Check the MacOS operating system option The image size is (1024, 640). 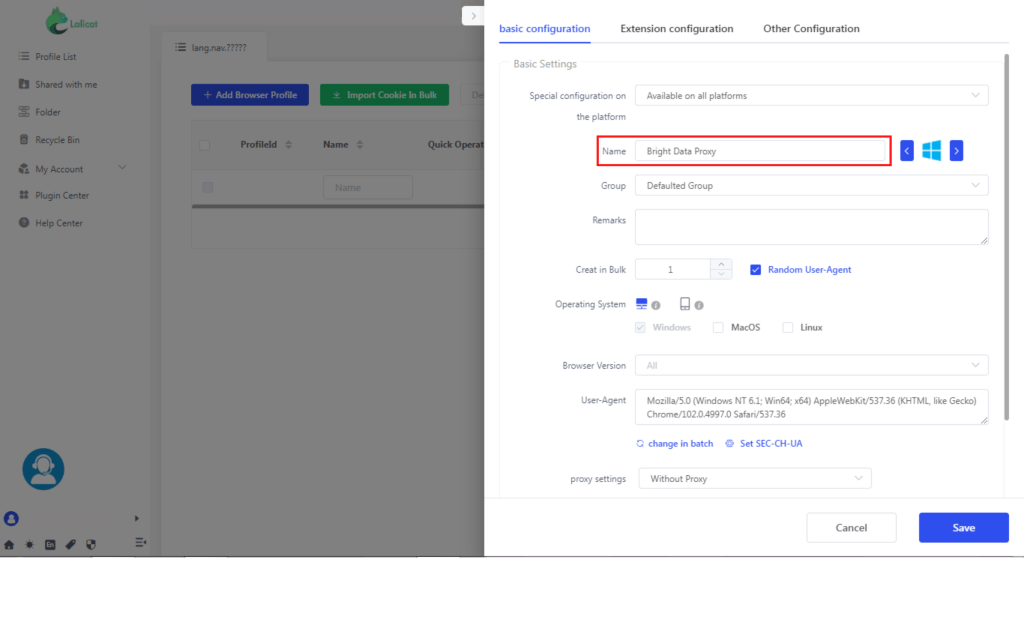click(717, 327)
